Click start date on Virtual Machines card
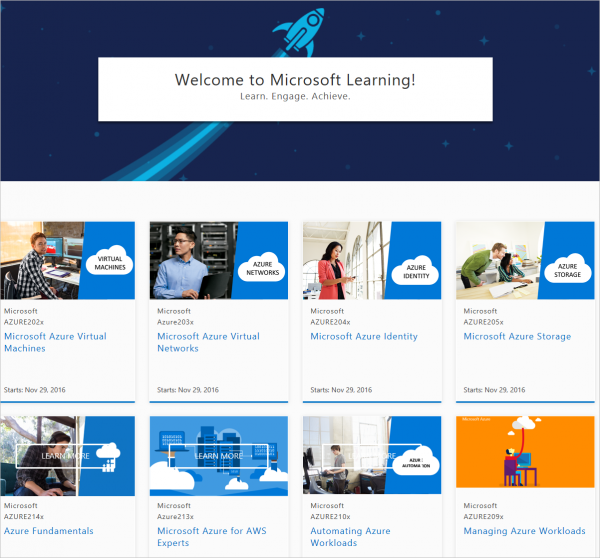600x558 pixels. pyautogui.click(x=34, y=390)
